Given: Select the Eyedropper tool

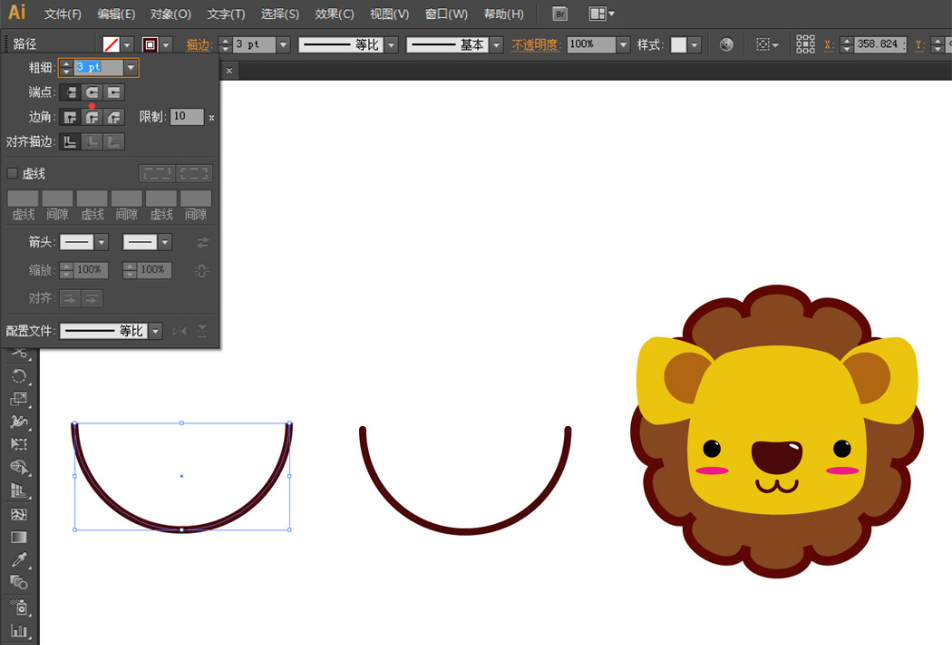Looking at the screenshot, I should point(19,560).
